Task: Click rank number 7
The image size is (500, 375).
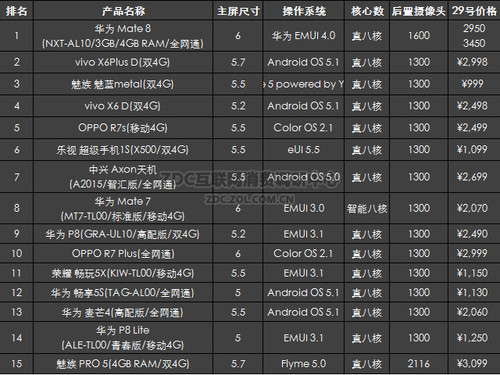Action: click(x=17, y=177)
